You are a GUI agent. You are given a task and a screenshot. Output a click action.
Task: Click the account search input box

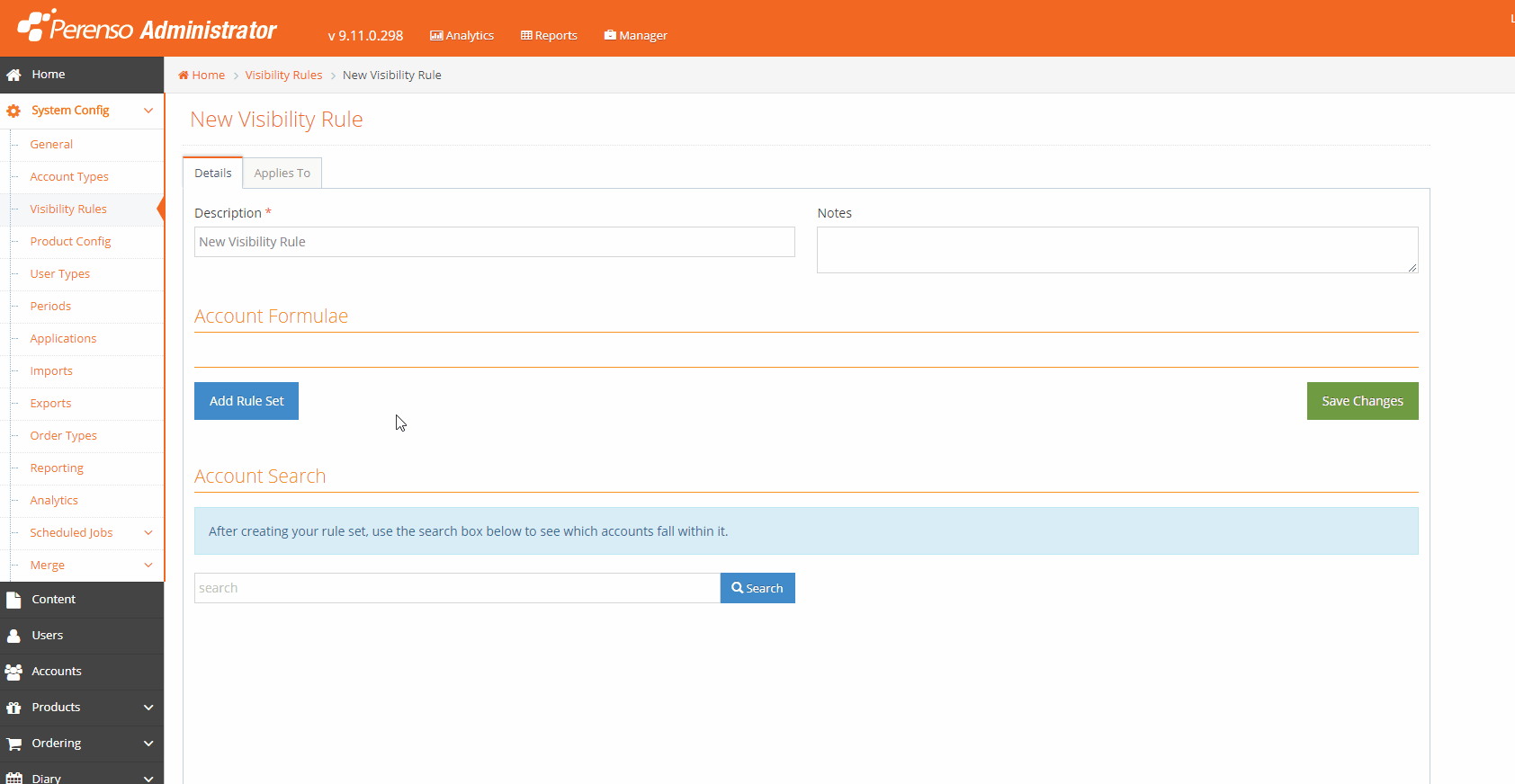tap(457, 588)
